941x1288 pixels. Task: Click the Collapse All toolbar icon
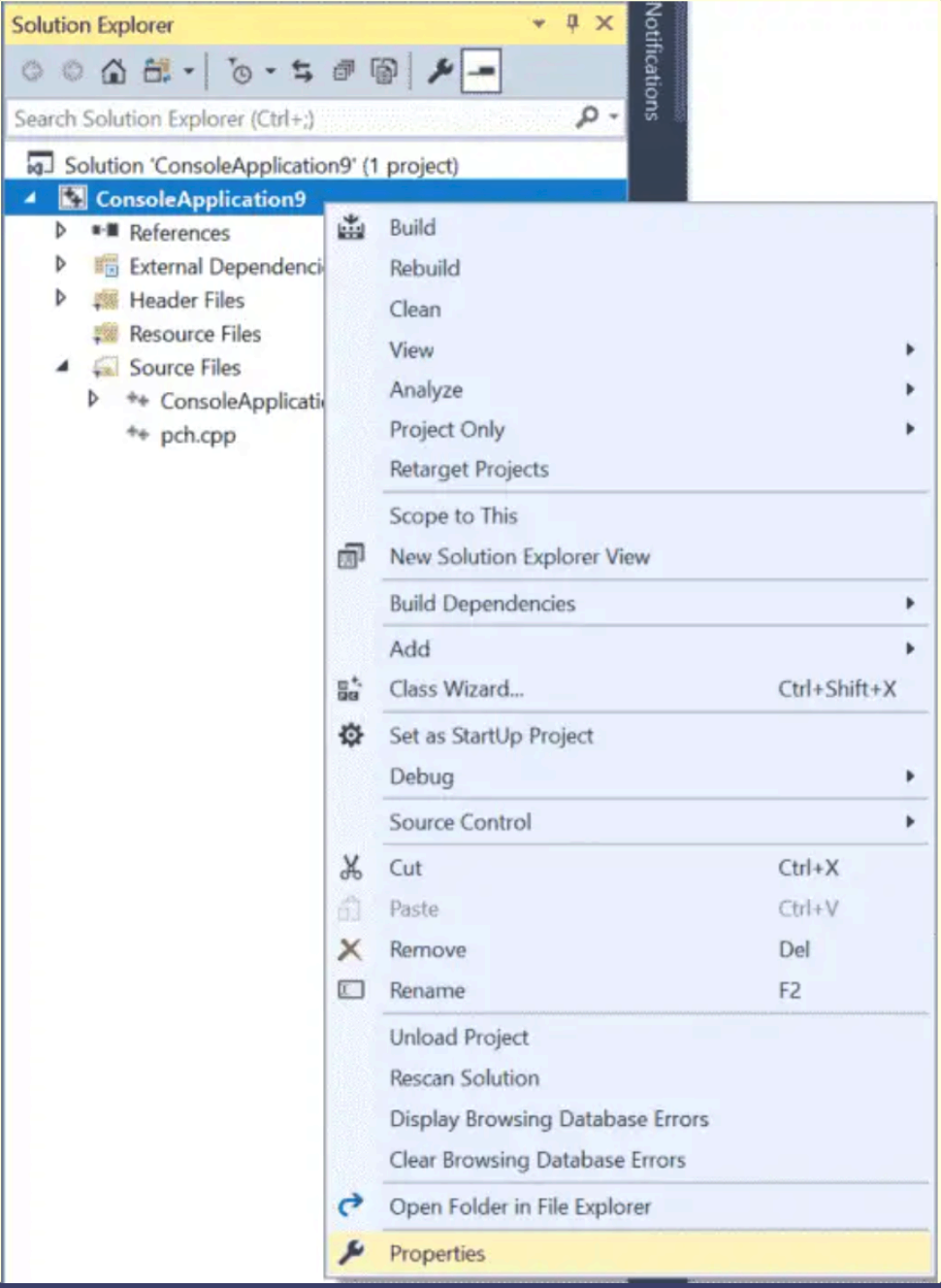[343, 71]
